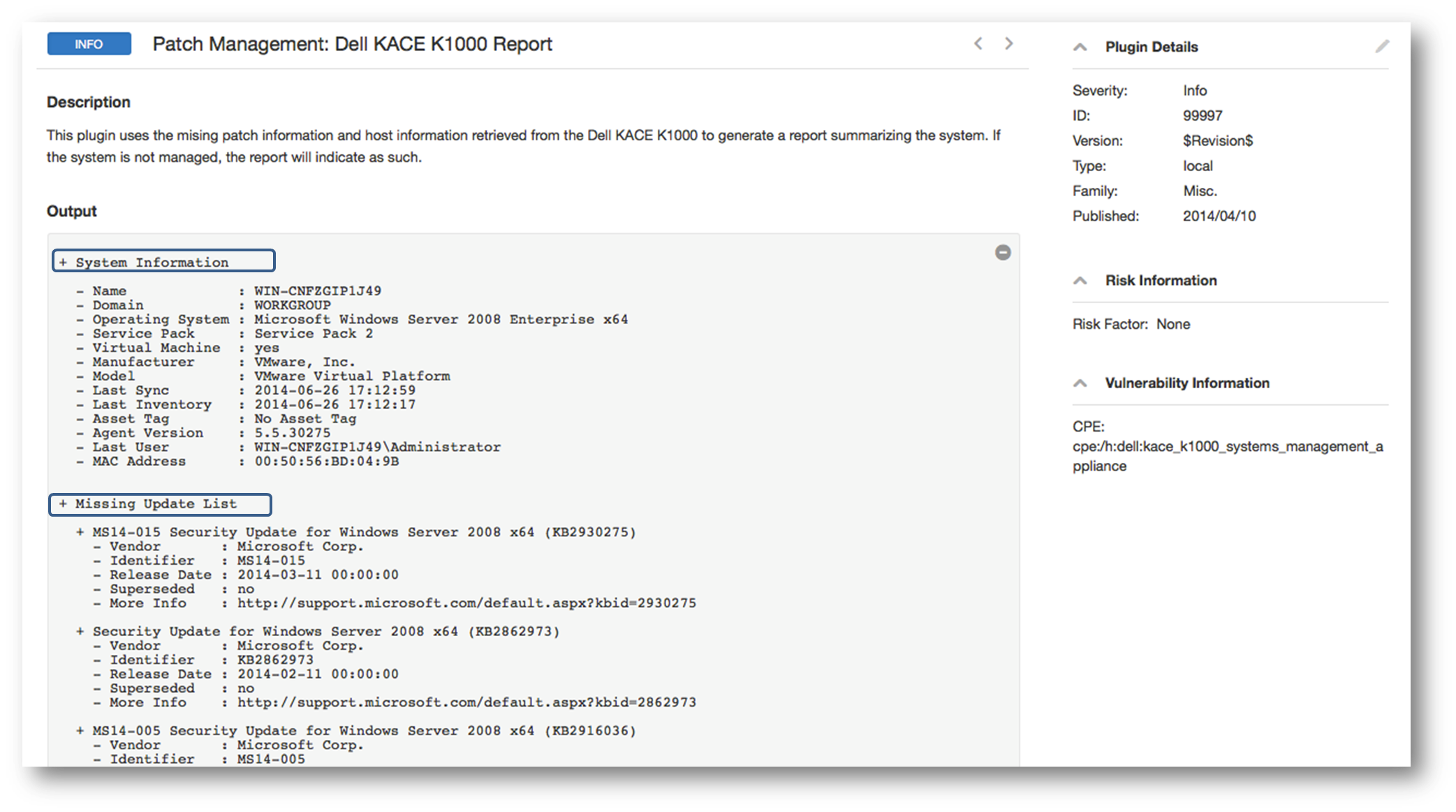This screenshot has height=812, width=1456.
Task: Click the Last User Administrator value
Action: coord(377,447)
